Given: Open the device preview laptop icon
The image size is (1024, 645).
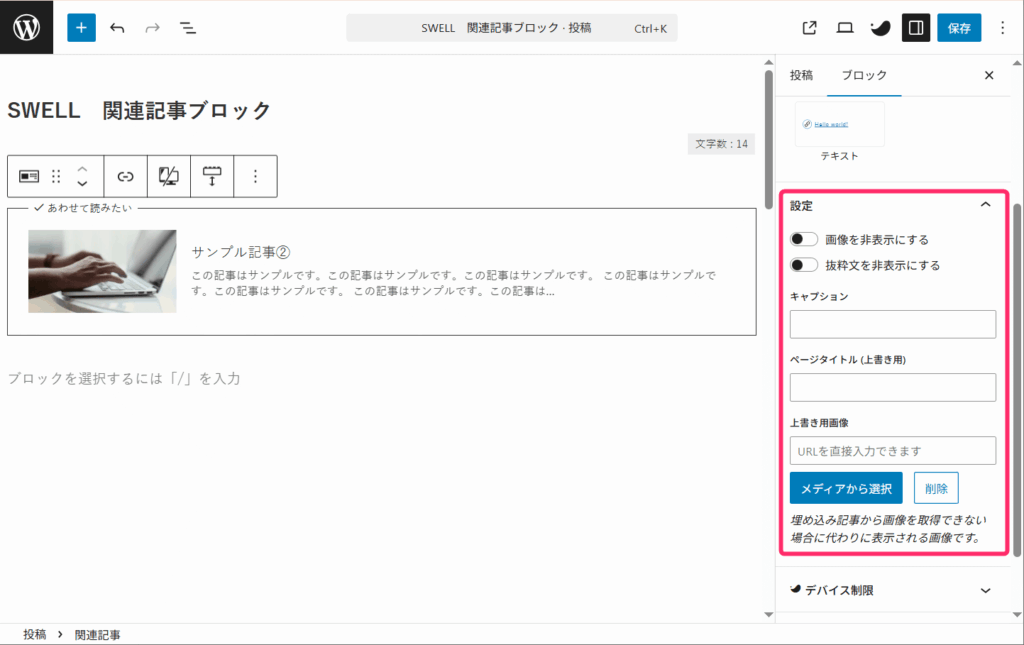Looking at the screenshot, I should (845, 28).
